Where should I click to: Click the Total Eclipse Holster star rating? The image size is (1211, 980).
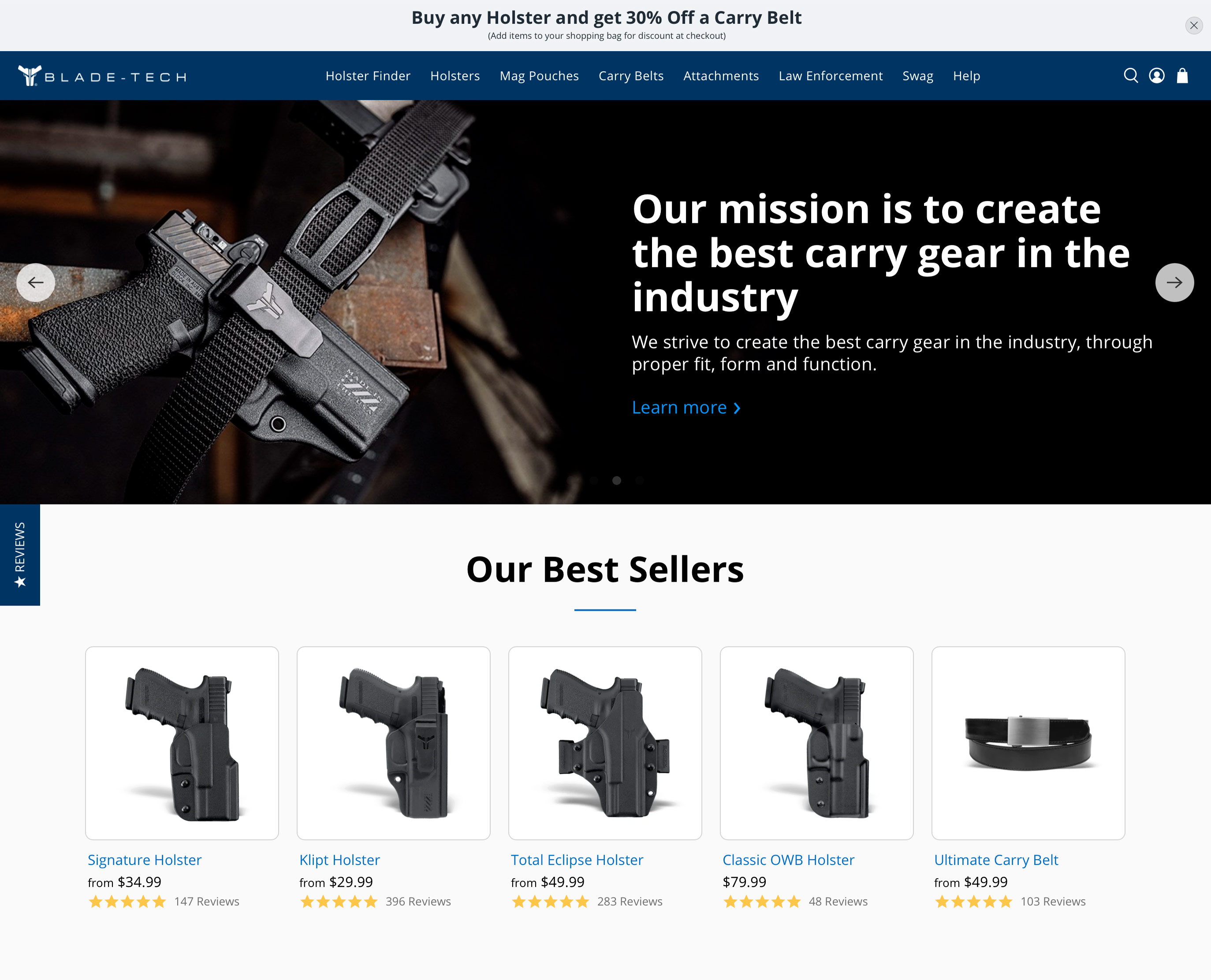tap(550, 902)
